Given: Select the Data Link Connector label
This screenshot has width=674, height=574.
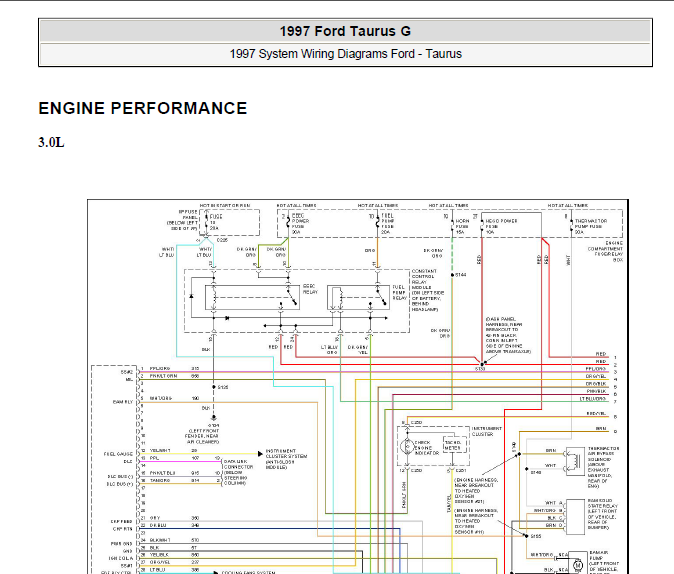Looking at the screenshot, I should [239, 472].
